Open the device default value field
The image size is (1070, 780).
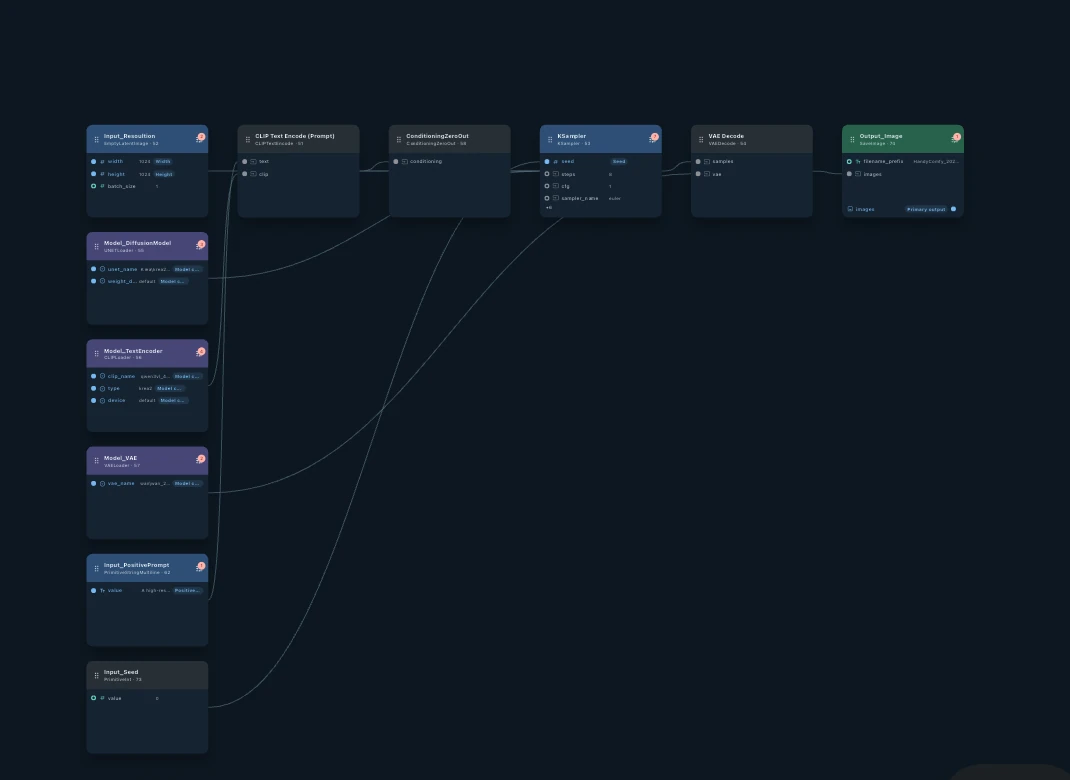(x=147, y=401)
